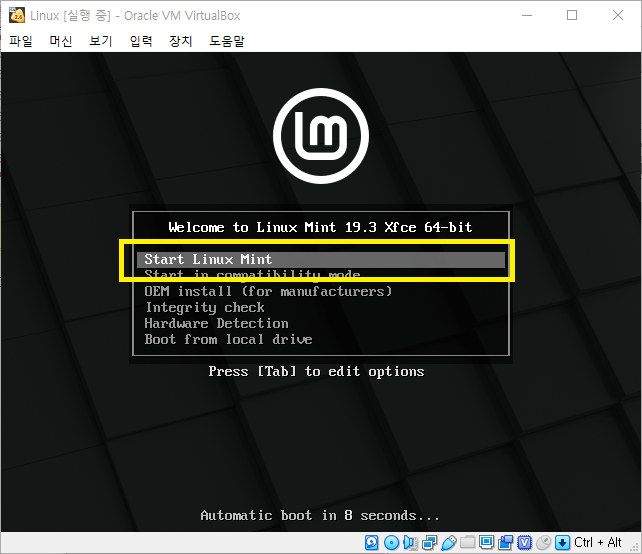The height and width of the screenshot is (554, 642).
Task: Click the mouse integration status icon
Action: pyautogui.click(x=544, y=543)
